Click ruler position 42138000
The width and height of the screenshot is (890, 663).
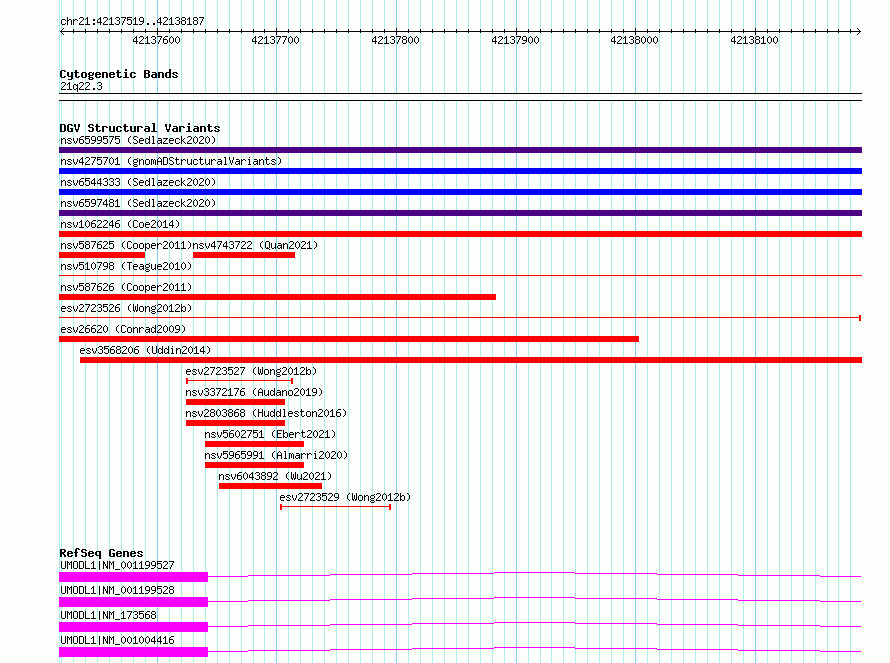634,40
